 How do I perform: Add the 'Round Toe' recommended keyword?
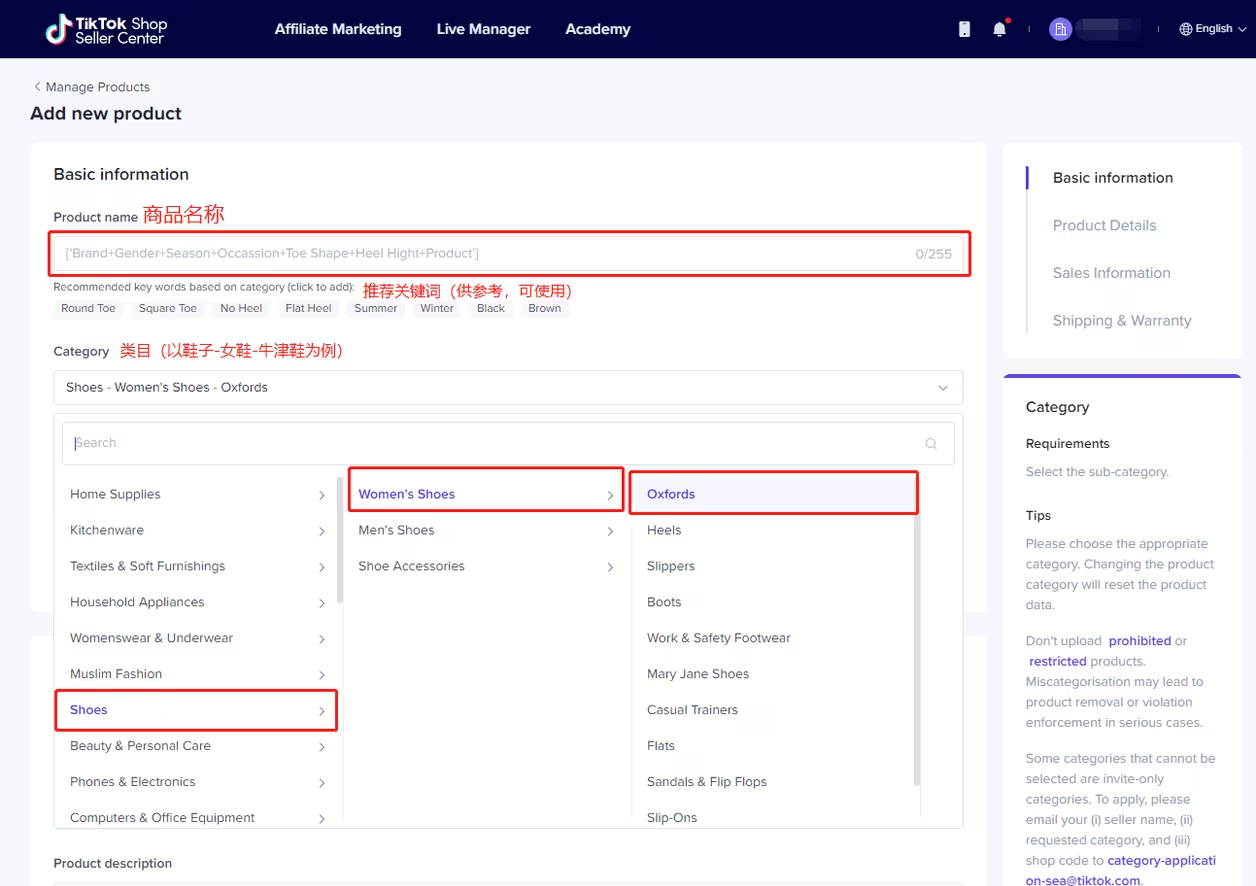[x=88, y=308]
